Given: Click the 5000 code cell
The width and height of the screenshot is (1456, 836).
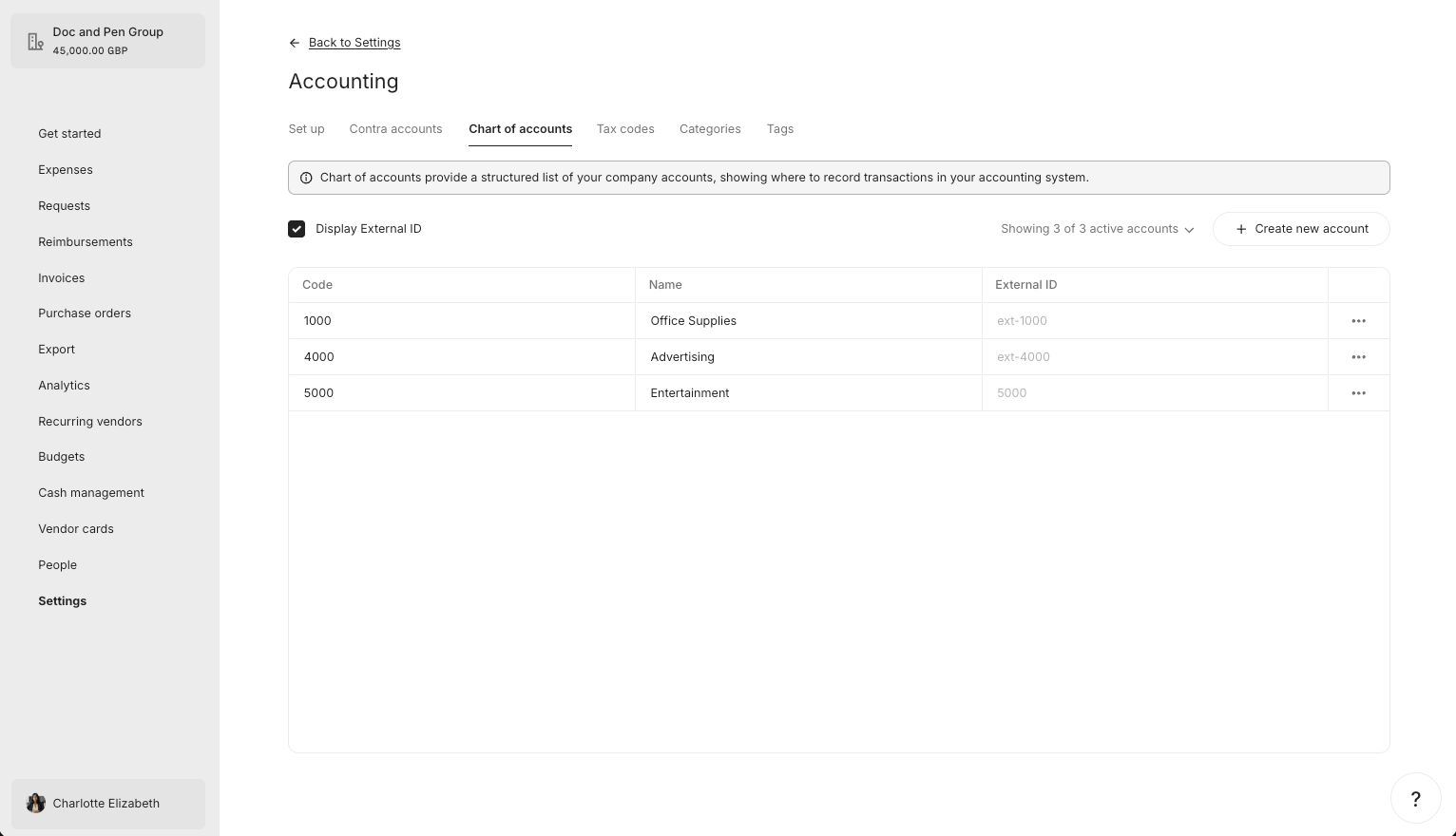Looking at the screenshot, I should click(x=462, y=393).
